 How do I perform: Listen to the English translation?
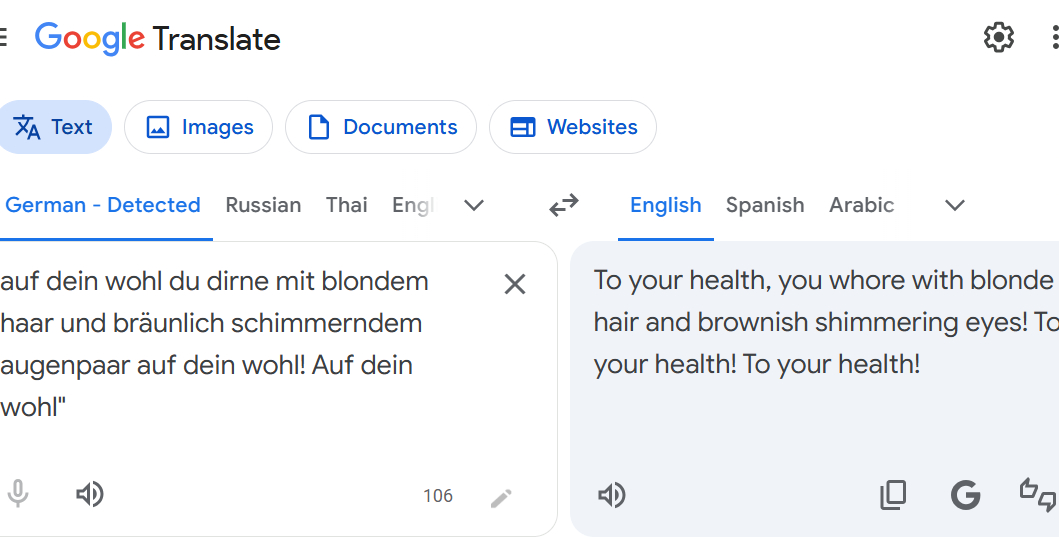click(x=611, y=495)
